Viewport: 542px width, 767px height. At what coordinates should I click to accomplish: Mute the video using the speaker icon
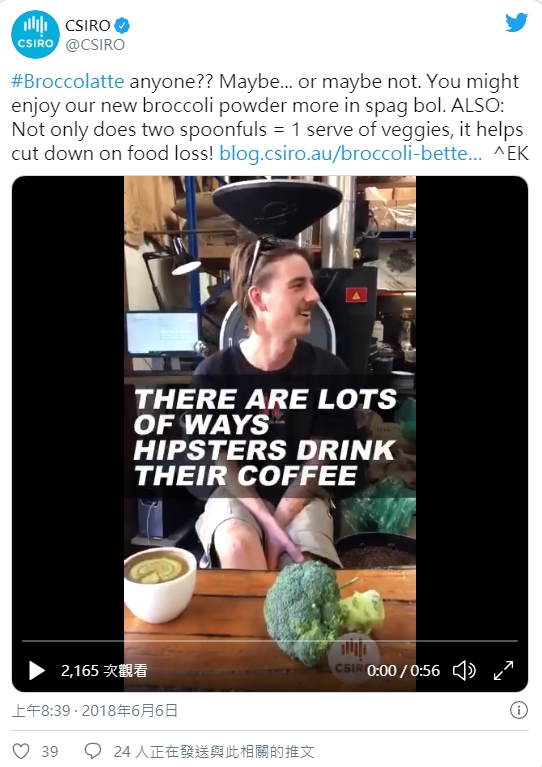(x=464, y=670)
